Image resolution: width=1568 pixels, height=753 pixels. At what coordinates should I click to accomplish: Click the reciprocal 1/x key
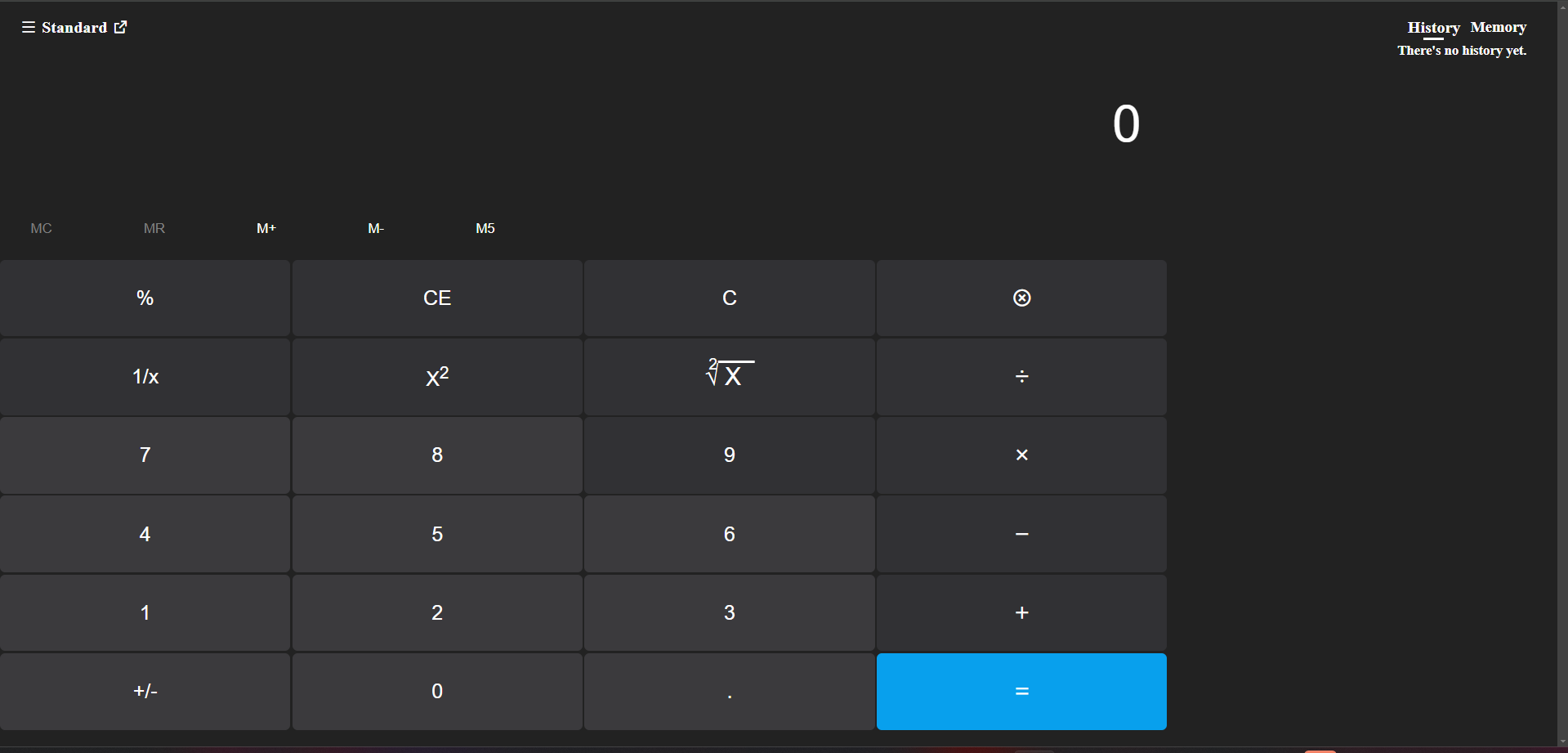145,376
